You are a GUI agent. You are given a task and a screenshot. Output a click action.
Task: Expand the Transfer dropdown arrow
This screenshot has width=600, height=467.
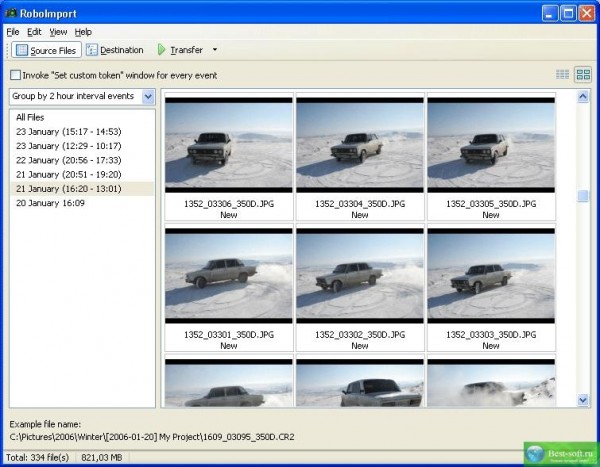(x=214, y=50)
